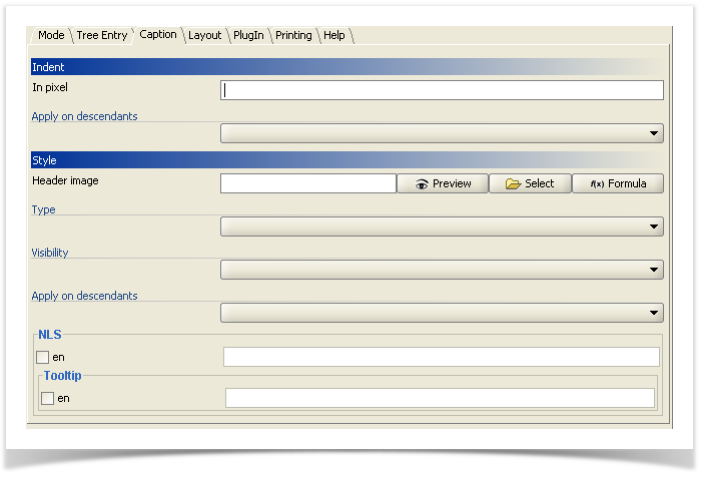Switch to the Help tab
The width and height of the screenshot is (707, 478).
[x=334, y=35]
